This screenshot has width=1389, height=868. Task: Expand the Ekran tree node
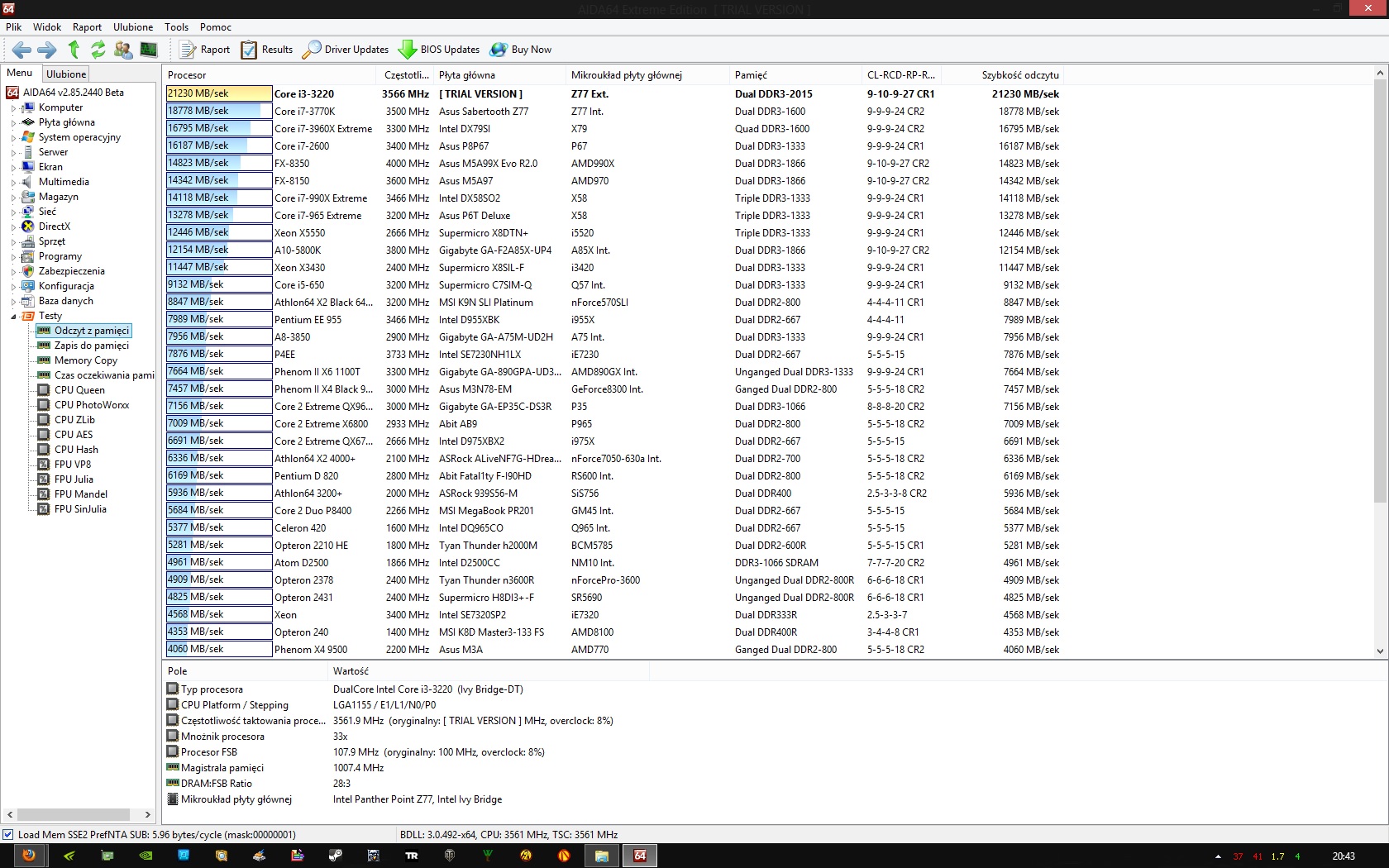click(13, 168)
